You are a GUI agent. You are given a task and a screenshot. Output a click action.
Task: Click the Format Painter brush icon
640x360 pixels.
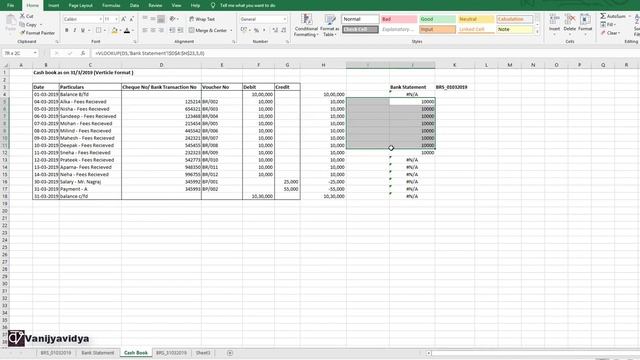coord(22,33)
